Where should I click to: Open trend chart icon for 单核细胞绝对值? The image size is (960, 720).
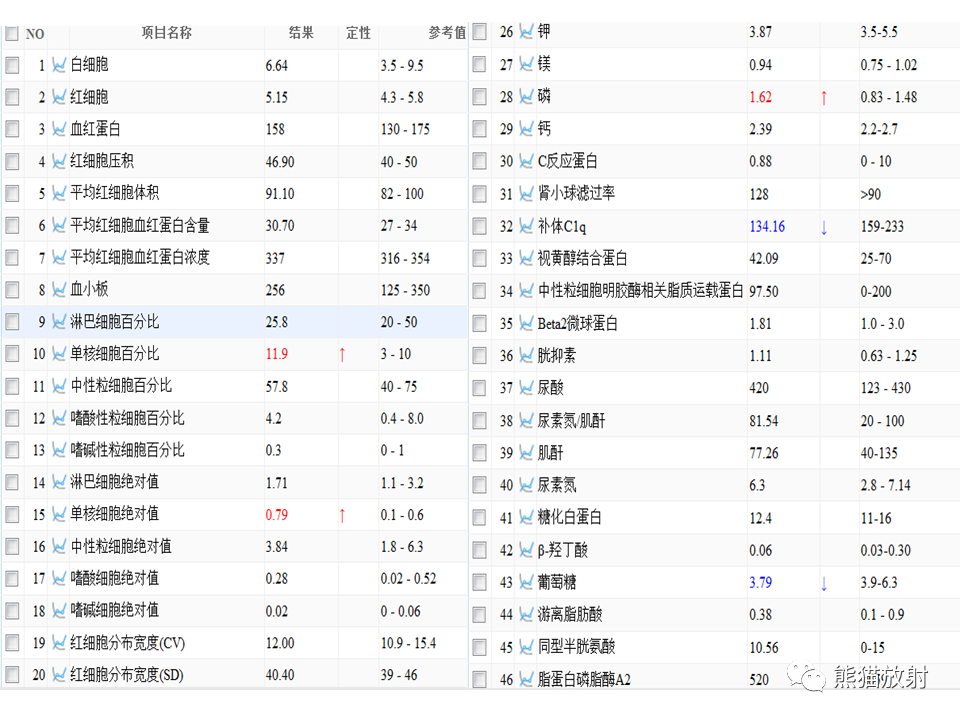coord(59,514)
